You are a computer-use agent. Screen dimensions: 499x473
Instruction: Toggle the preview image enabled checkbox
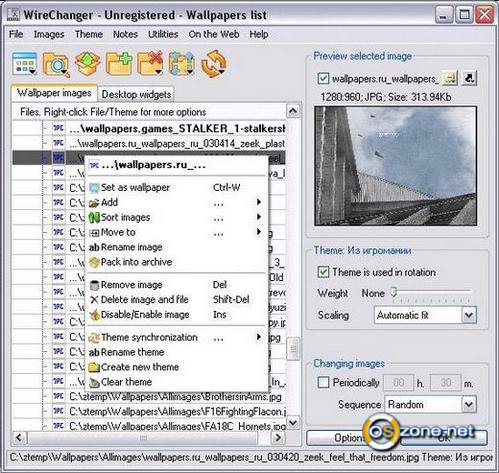323,79
